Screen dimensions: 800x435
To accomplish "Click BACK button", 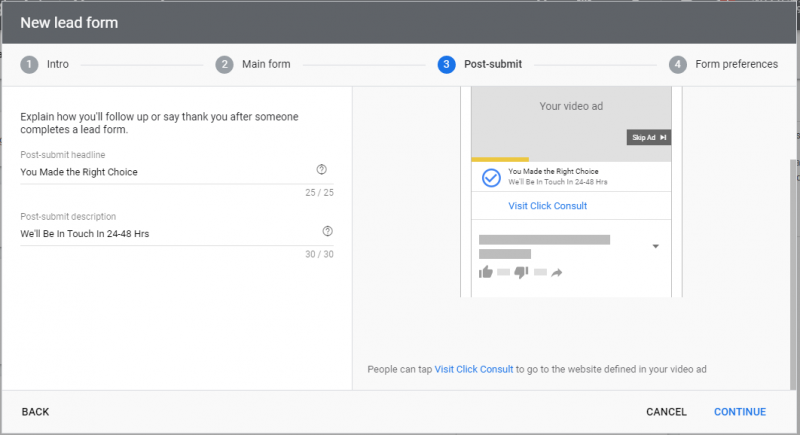I will (x=35, y=412).
